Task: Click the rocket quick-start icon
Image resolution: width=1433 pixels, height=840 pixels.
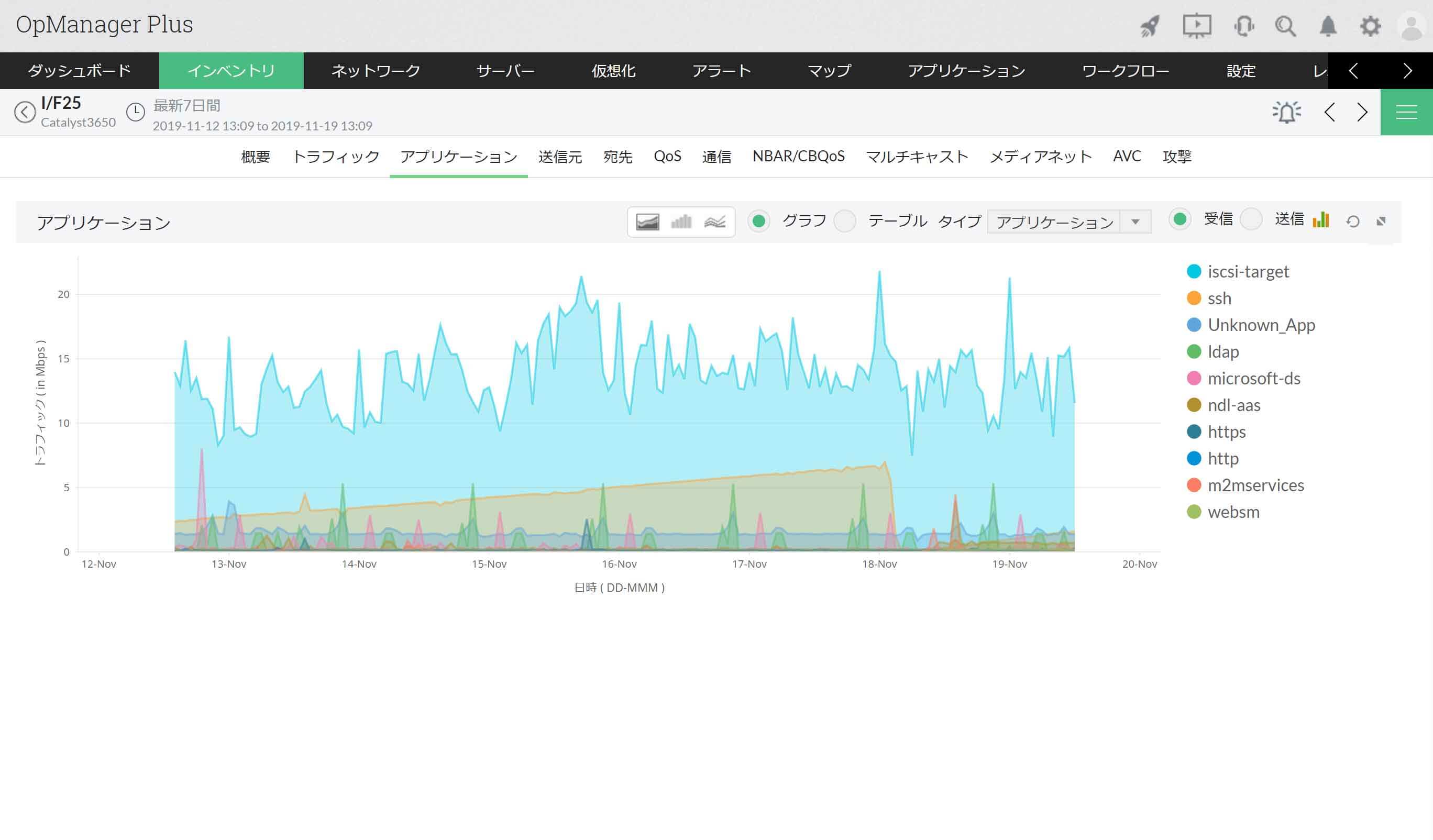Action: tap(1150, 26)
